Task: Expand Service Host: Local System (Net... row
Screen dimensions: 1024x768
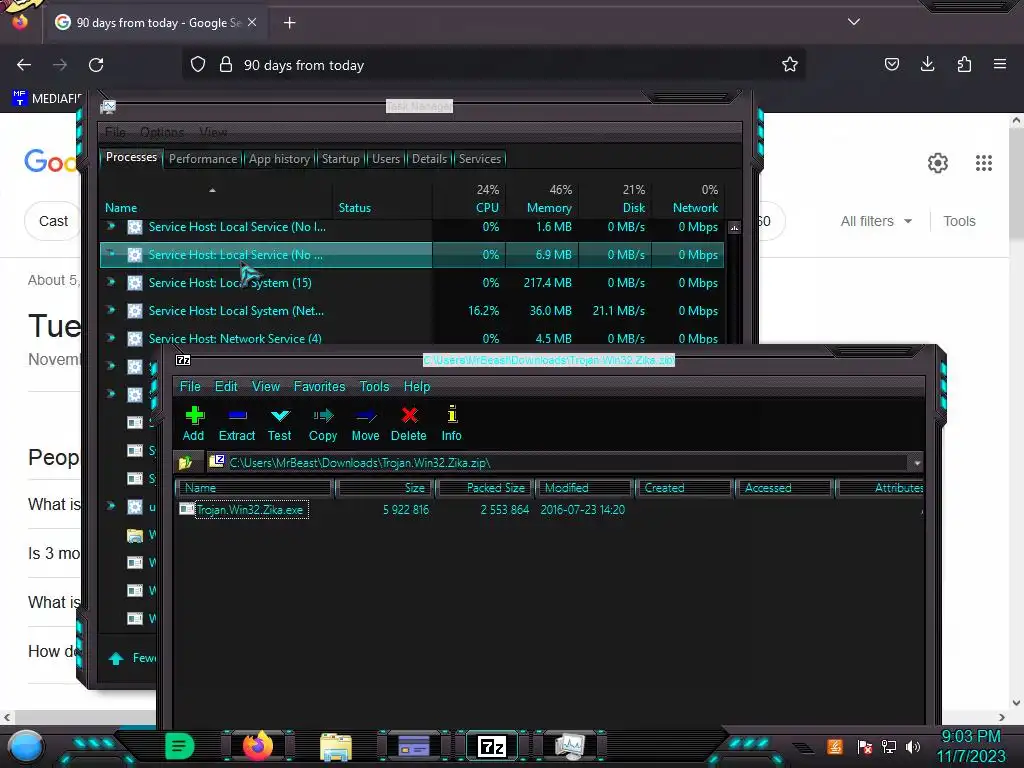Action: (x=111, y=310)
